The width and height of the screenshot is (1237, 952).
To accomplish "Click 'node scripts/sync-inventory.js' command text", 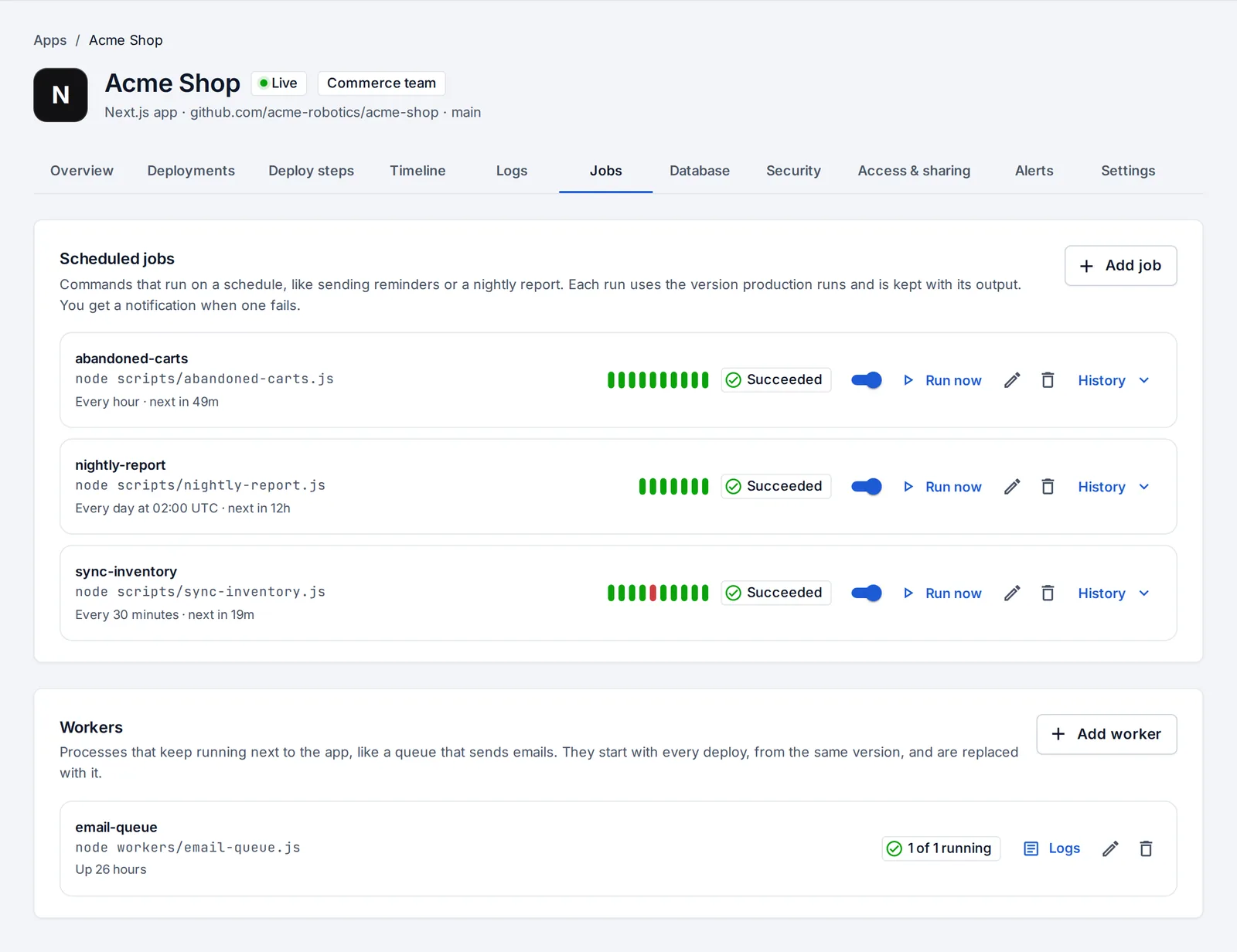I will 200,592.
